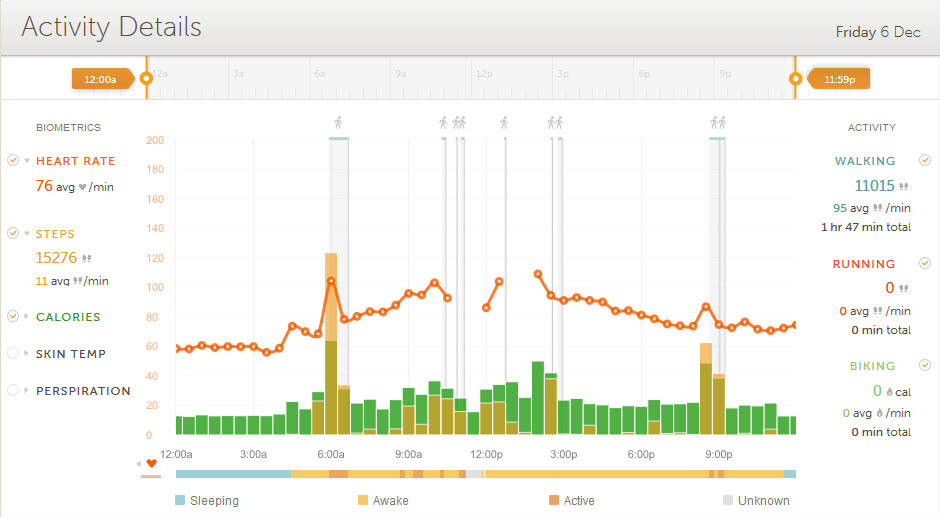Image resolution: width=940 pixels, height=517 pixels.
Task: Uncheck the Heart Rate biometric checkbox
Action: click(x=13, y=160)
